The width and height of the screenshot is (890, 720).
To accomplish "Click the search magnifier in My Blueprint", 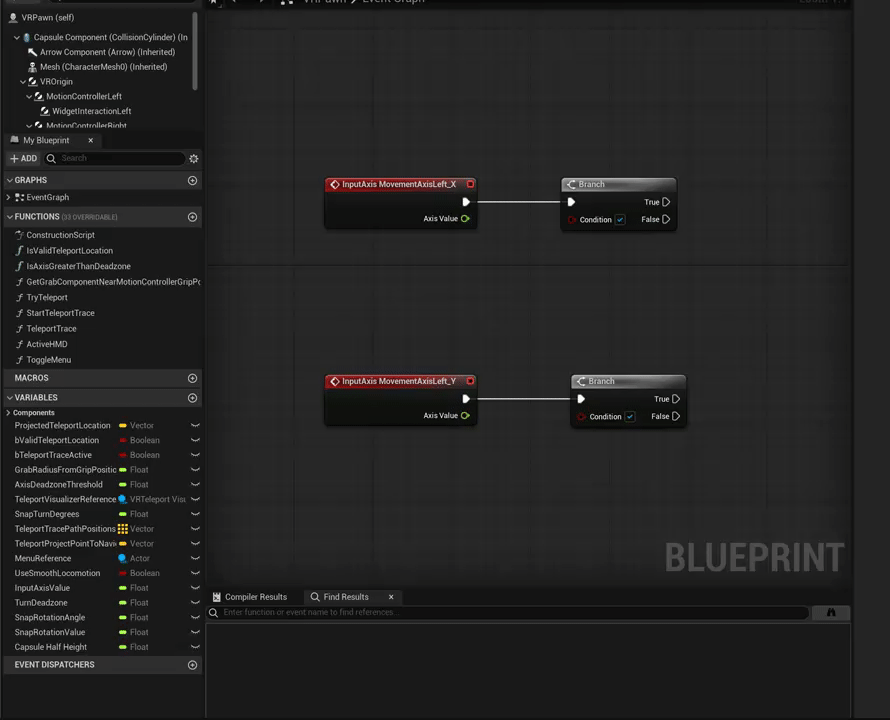I will [51, 158].
